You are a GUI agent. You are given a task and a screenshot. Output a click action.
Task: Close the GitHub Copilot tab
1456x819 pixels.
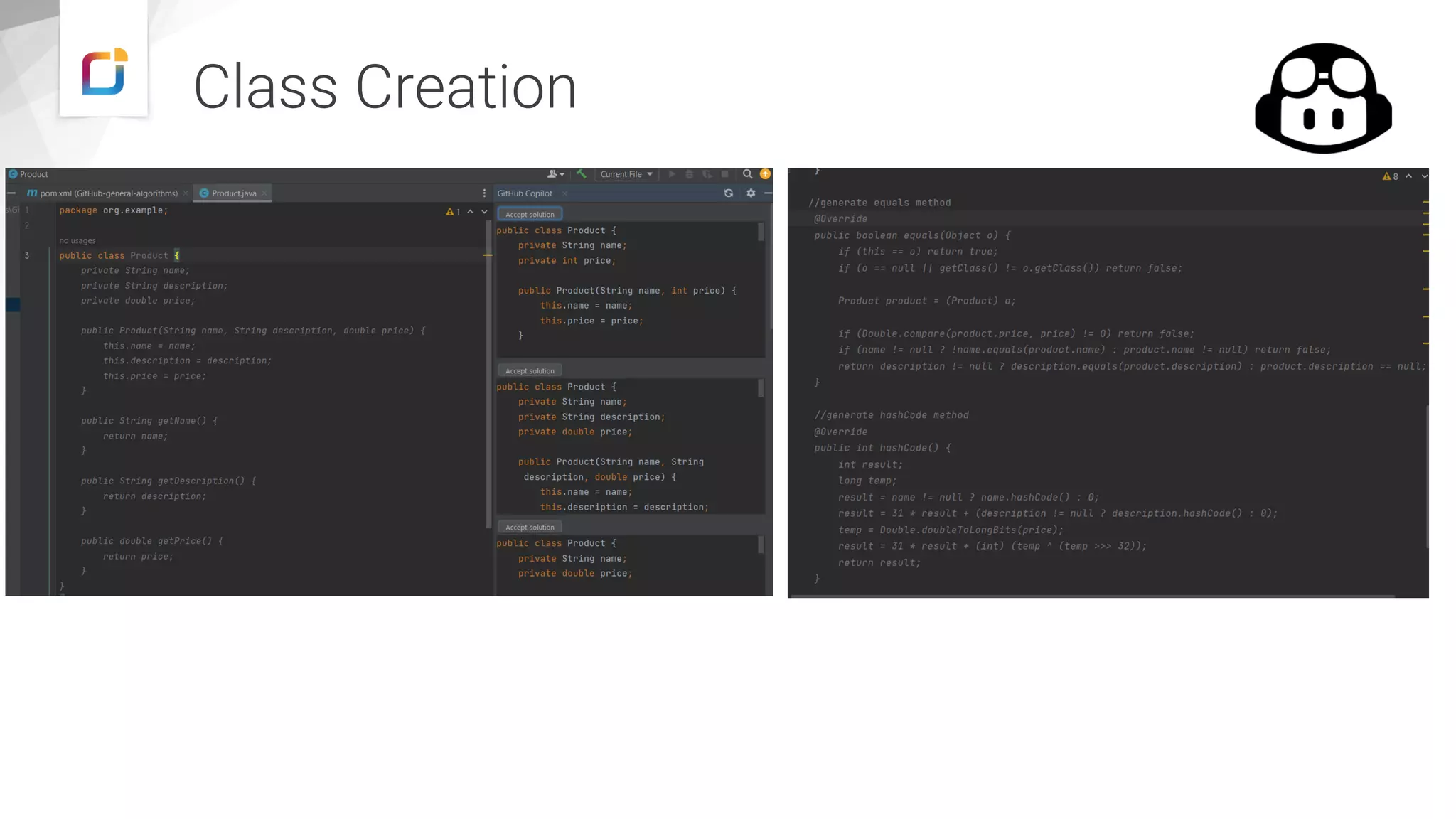pos(565,193)
